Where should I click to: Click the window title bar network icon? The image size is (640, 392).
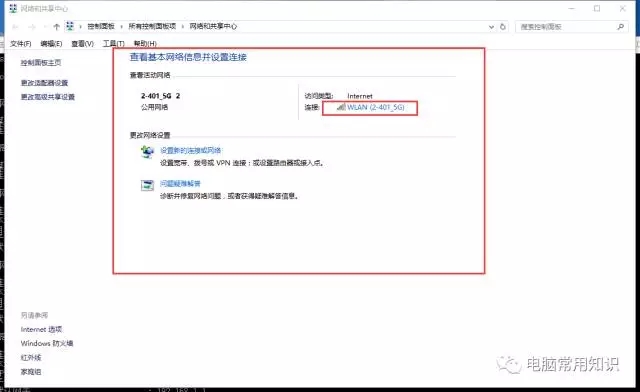click(x=13, y=8)
